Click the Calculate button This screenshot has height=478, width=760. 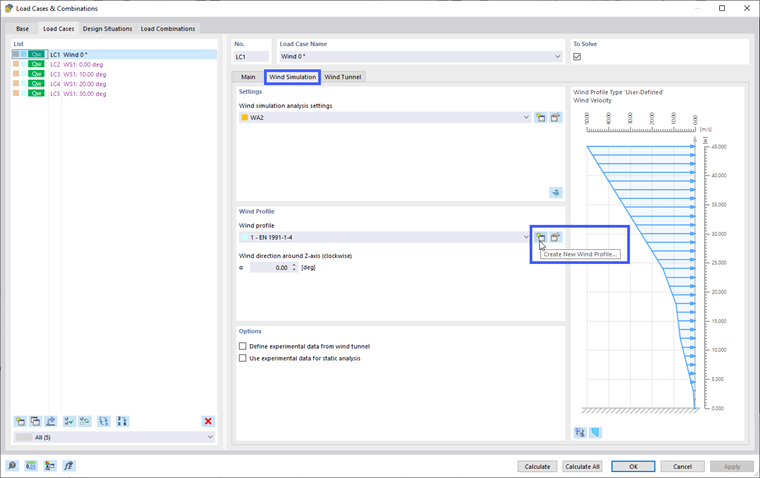tap(538, 466)
